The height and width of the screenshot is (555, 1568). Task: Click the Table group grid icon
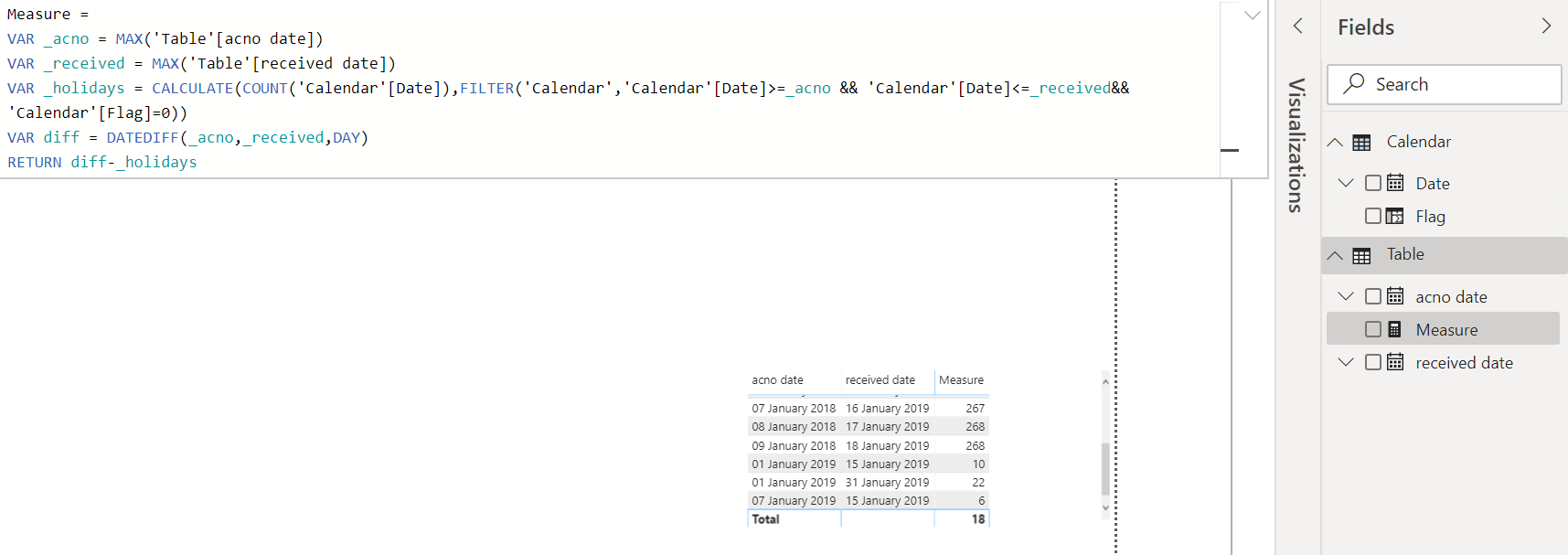pos(1361,256)
